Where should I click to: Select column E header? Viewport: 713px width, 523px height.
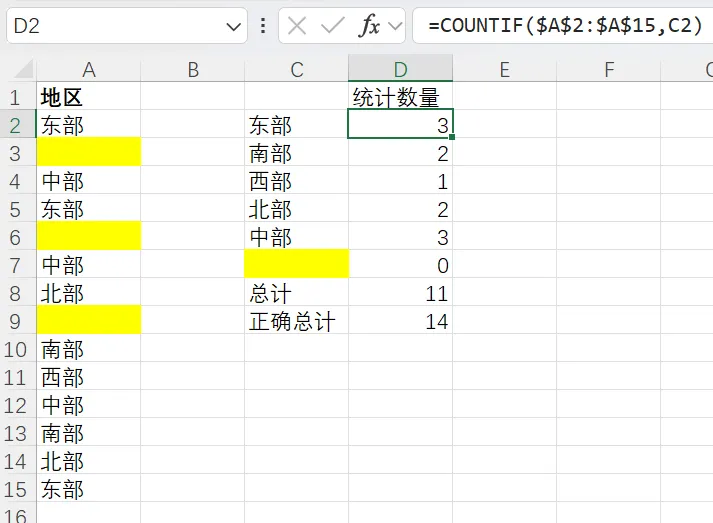[505, 70]
